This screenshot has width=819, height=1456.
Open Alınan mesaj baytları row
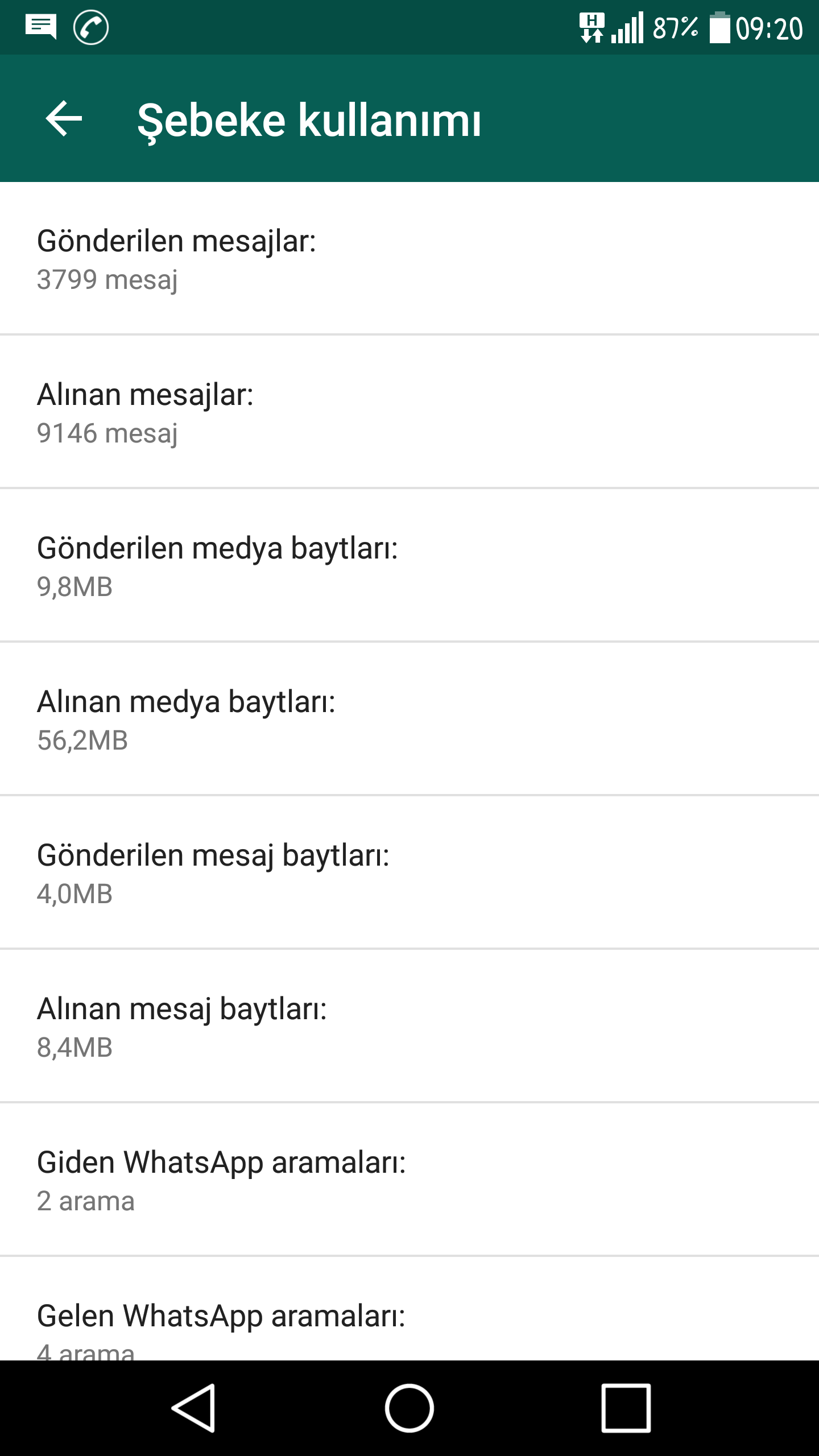pos(409,1027)
